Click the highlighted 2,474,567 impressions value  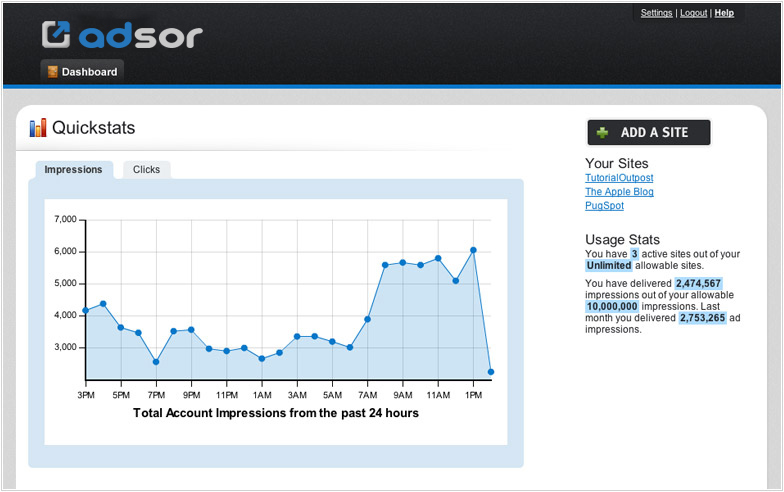pyautogui.click(x=698, y=284)
